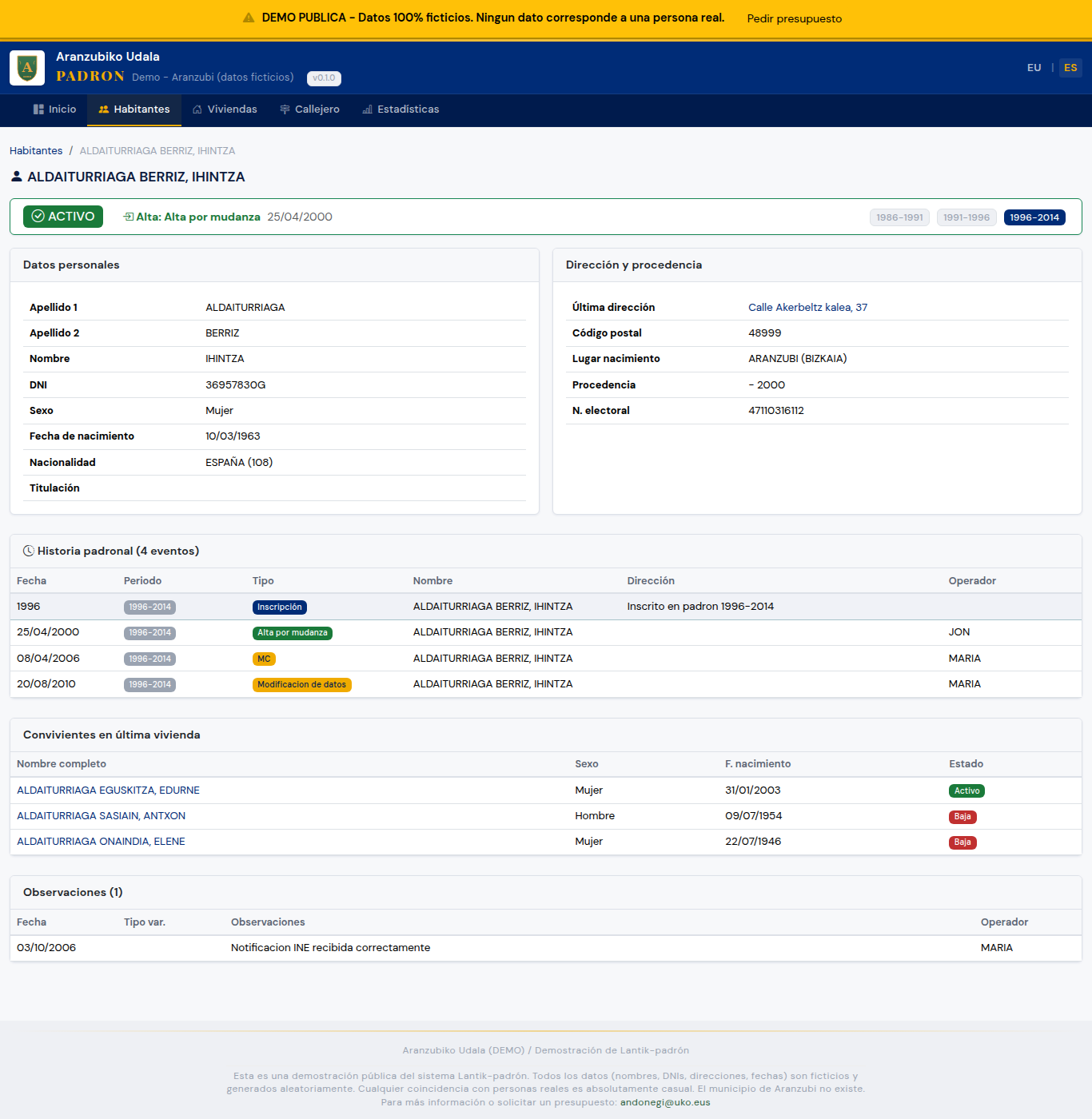The image size is (1092, 1119).
Task: Click the 31/01/2003 birth date cell
Action: [x=752, y=790]
